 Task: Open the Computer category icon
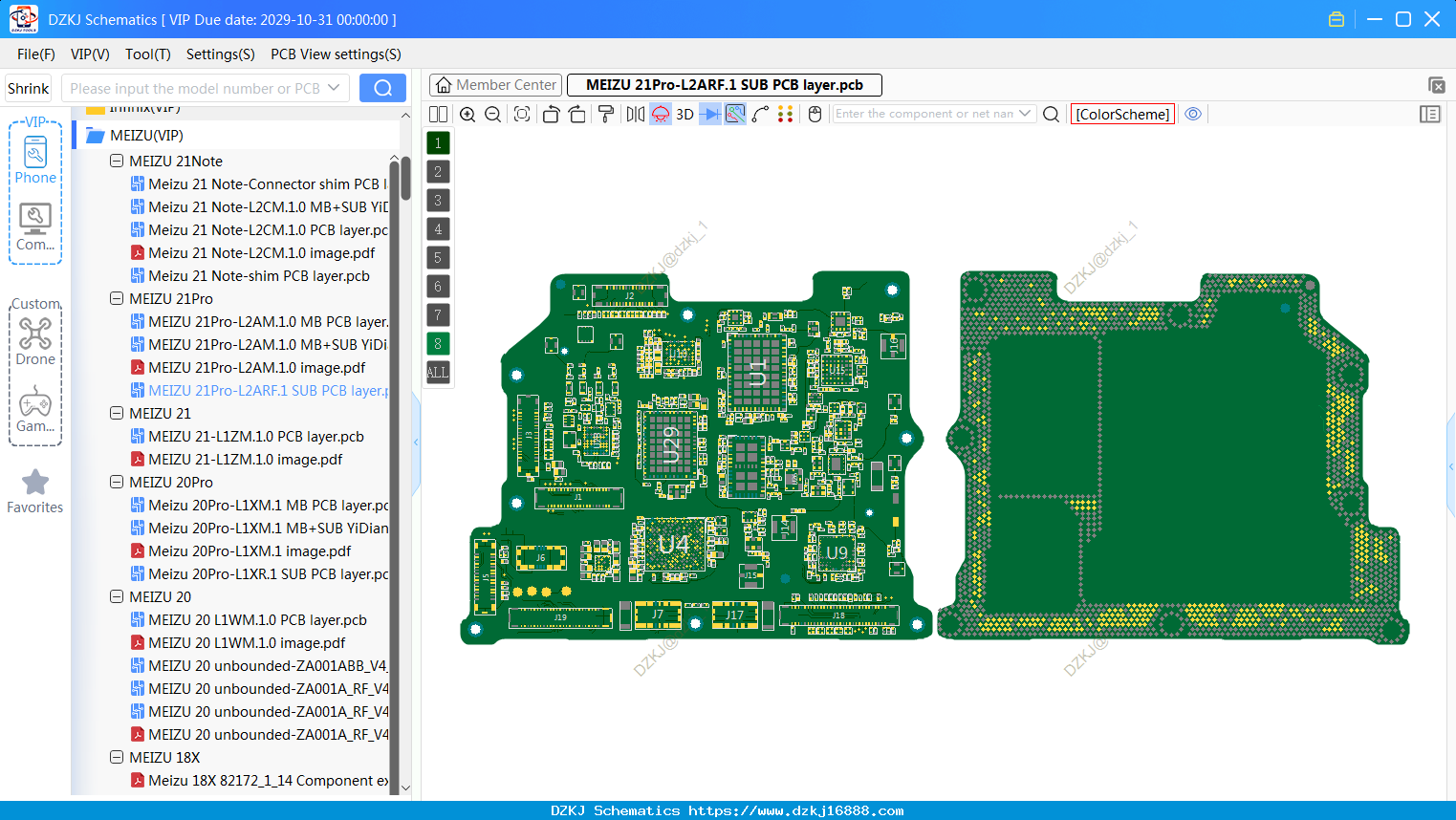(x=35, y=227)
